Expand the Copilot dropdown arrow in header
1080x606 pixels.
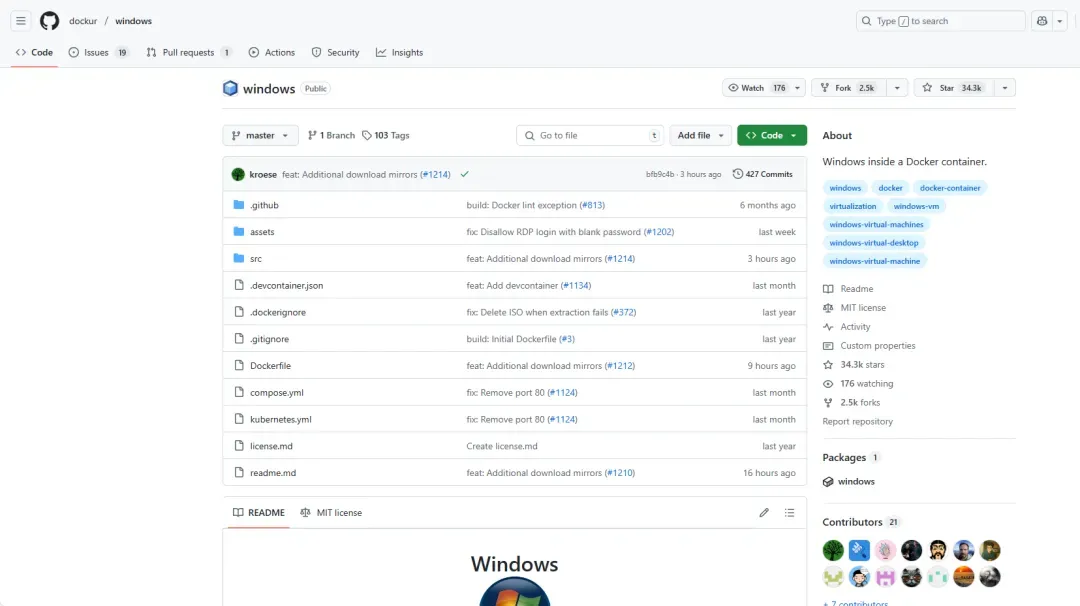click(x=1060, y=21)
